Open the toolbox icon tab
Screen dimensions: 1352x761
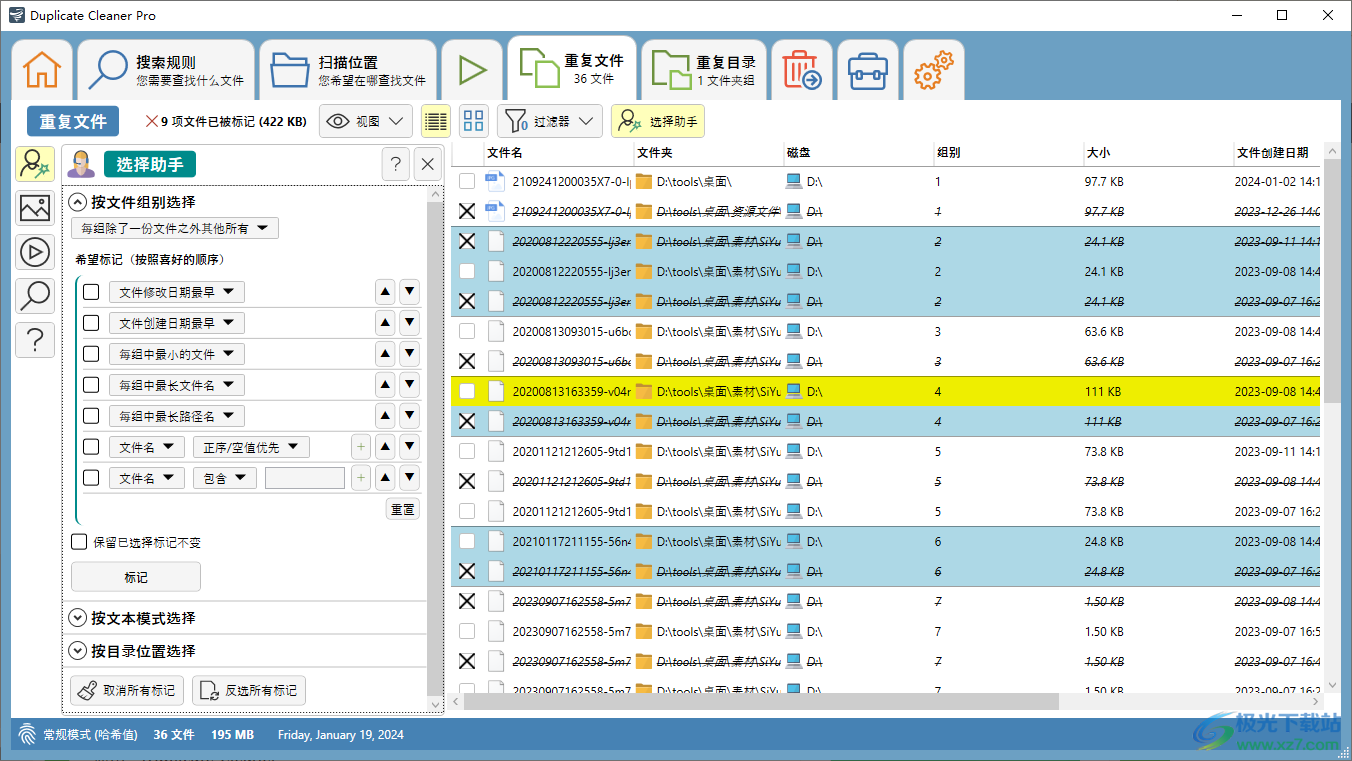(x=867, y=70)
